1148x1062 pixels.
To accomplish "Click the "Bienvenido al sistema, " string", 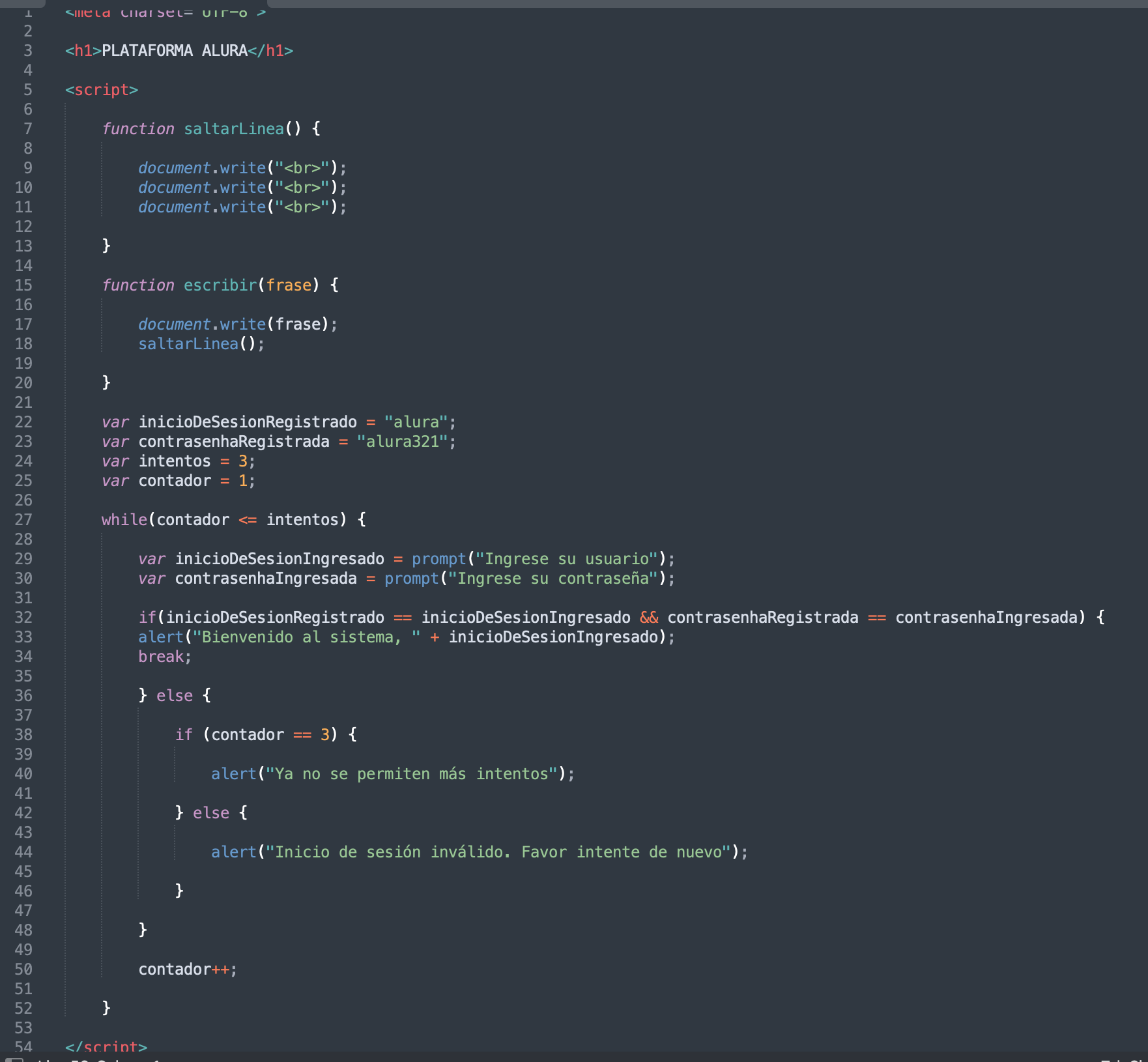I will coord(306,637).
